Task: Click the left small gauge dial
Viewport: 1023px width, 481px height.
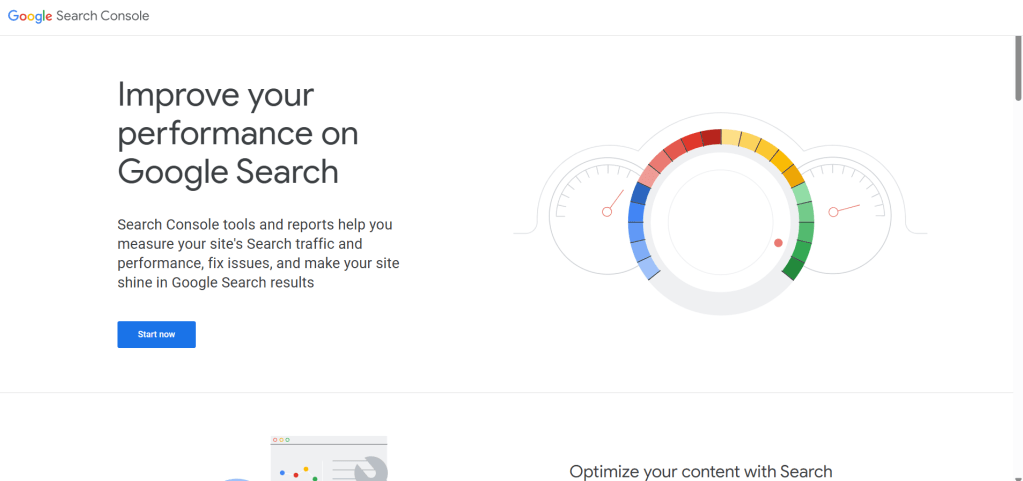Action: (595, 214)
